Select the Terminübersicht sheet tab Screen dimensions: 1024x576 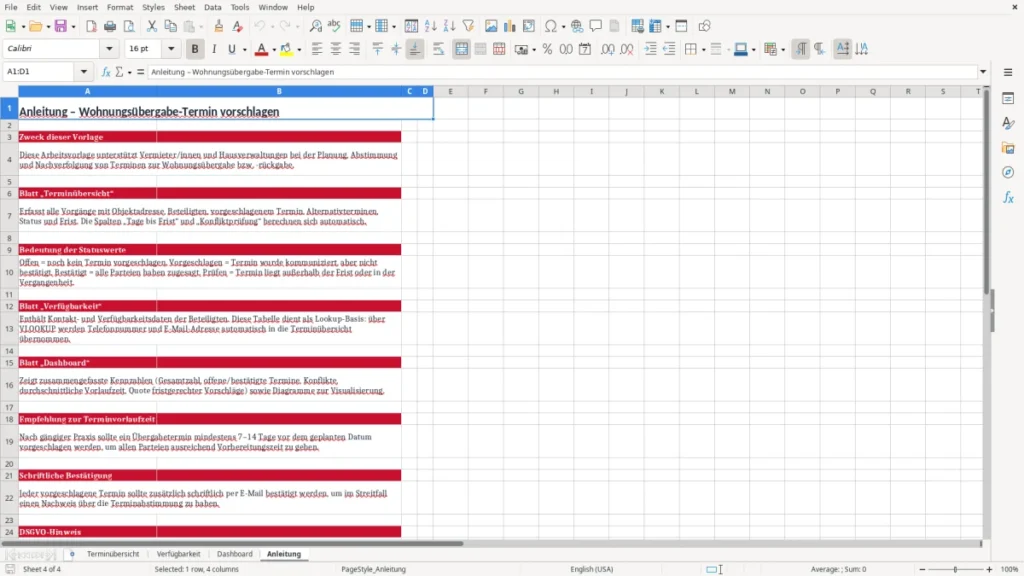click(x=113, y=554)
